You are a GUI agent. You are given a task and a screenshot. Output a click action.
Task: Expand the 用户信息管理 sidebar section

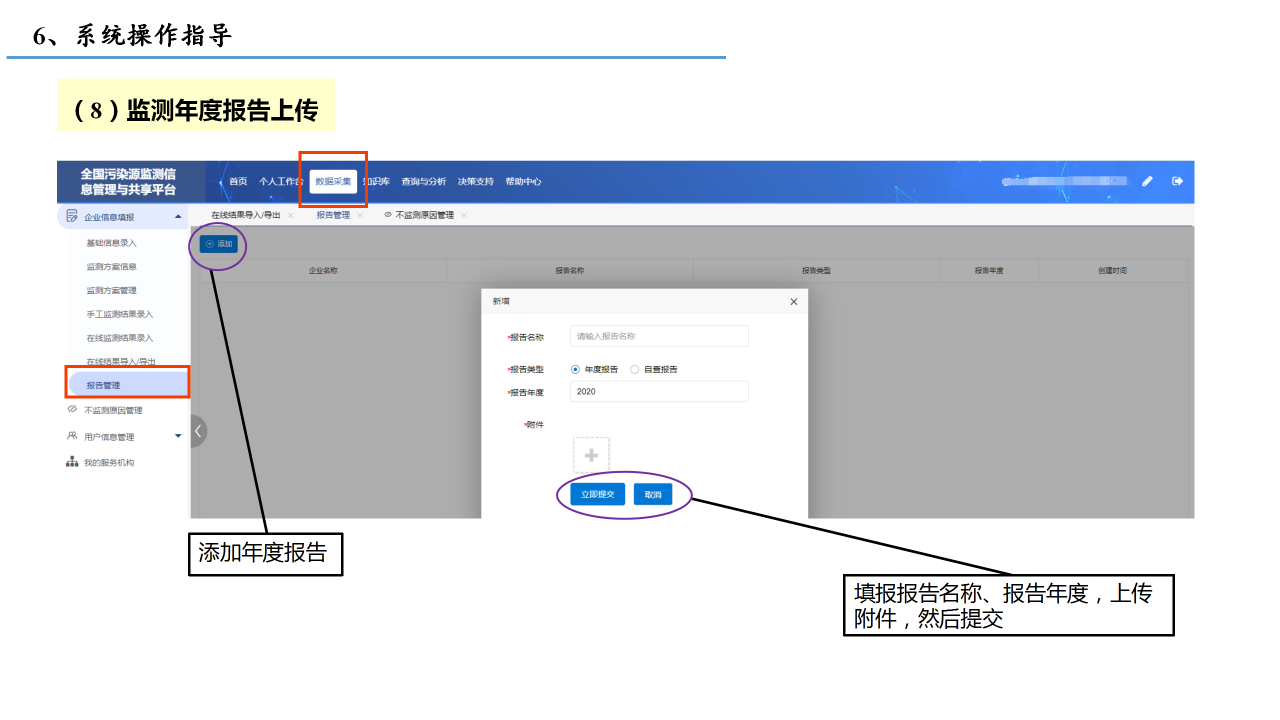coord(178,436)
